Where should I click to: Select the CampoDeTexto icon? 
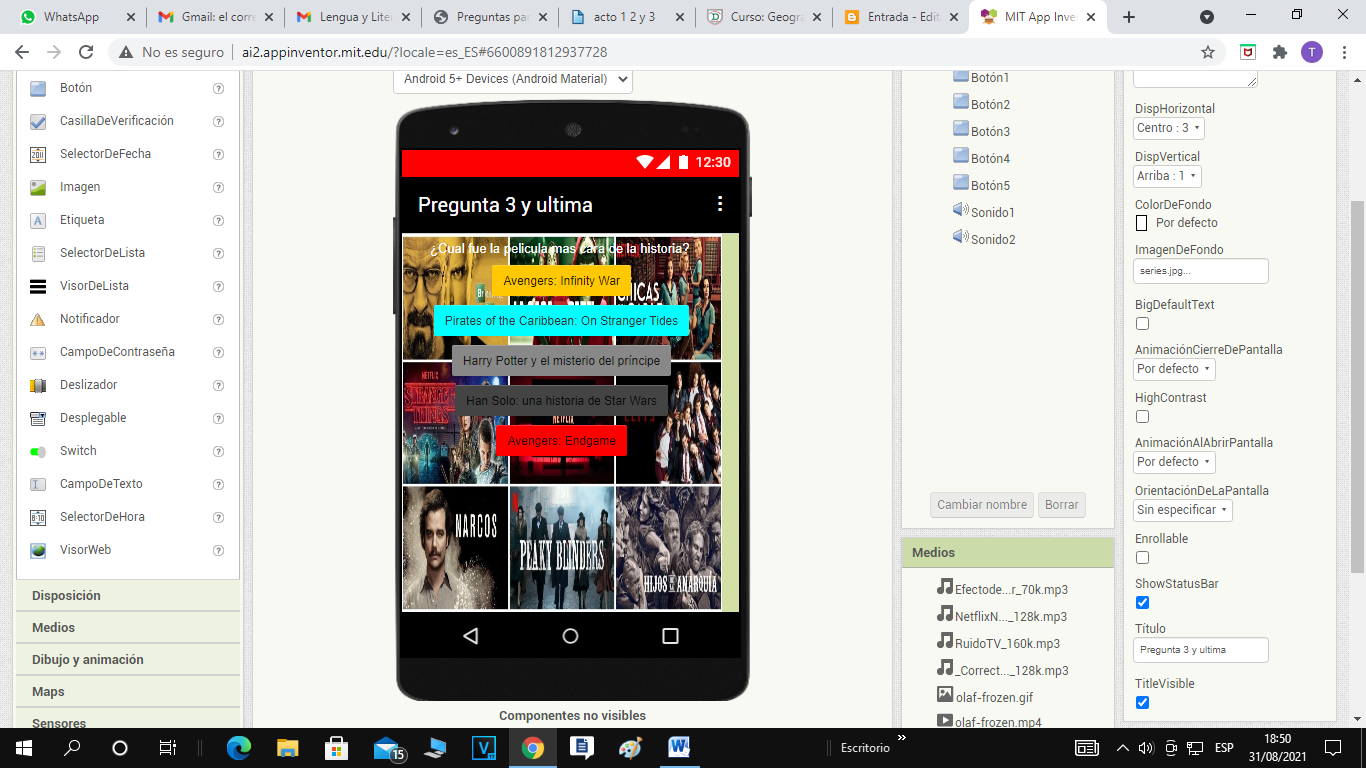click(x=38, y=484)
